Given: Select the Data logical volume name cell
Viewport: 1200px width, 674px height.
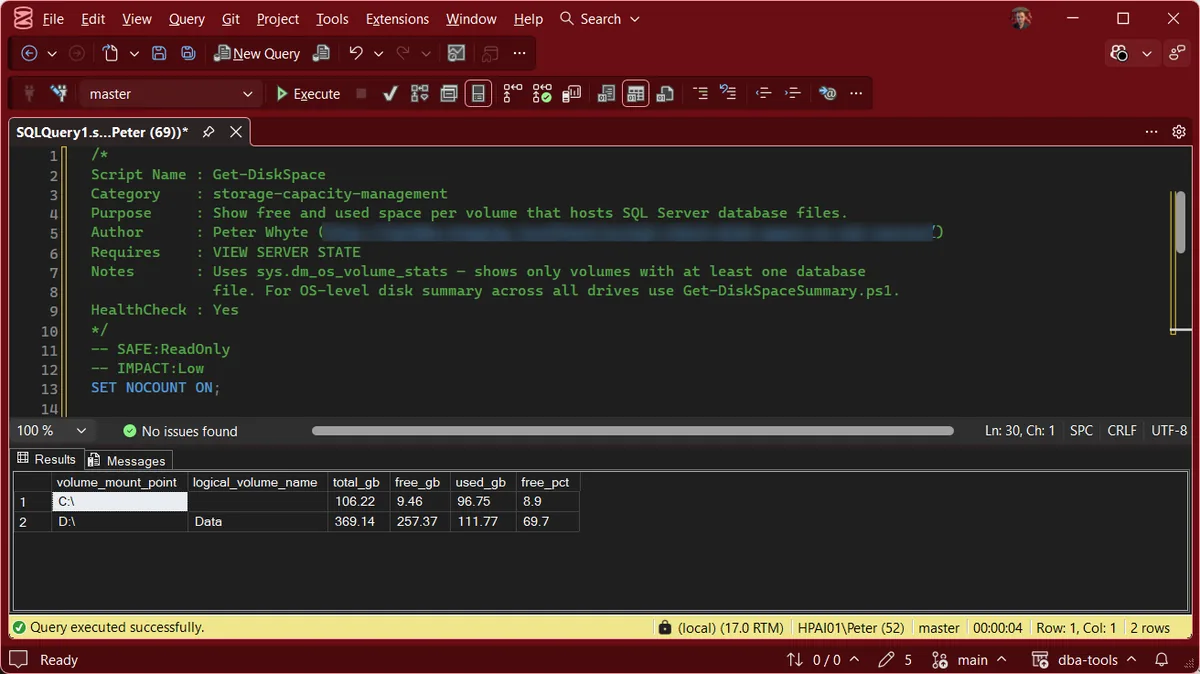Looking at the screenshot, I should coord(258,521).
